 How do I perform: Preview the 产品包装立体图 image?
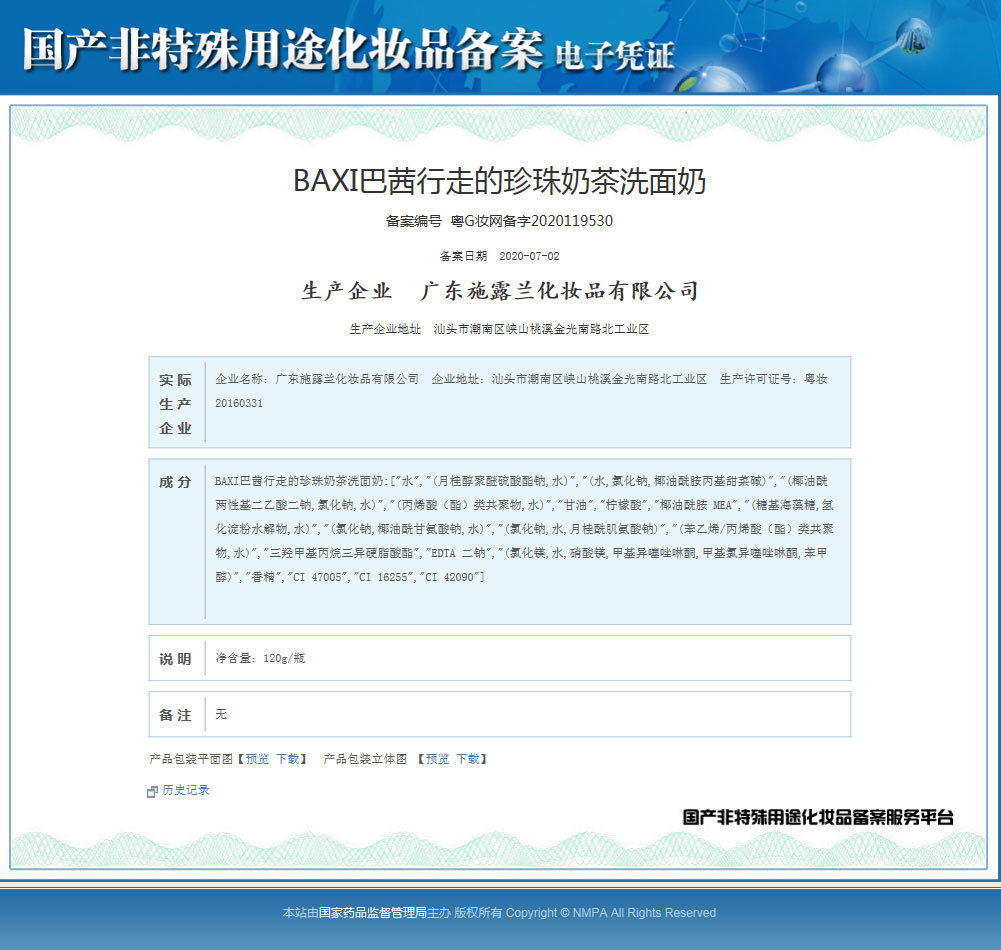coord(437,759)
